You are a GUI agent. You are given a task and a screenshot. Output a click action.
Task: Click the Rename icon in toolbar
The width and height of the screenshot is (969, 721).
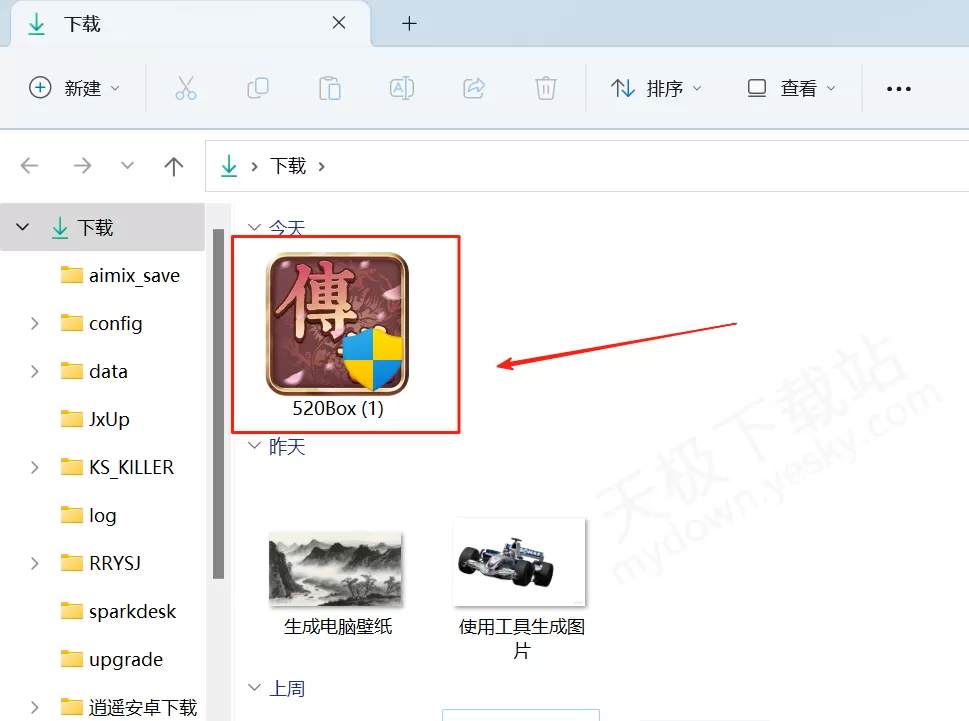[x=402, y=88]
